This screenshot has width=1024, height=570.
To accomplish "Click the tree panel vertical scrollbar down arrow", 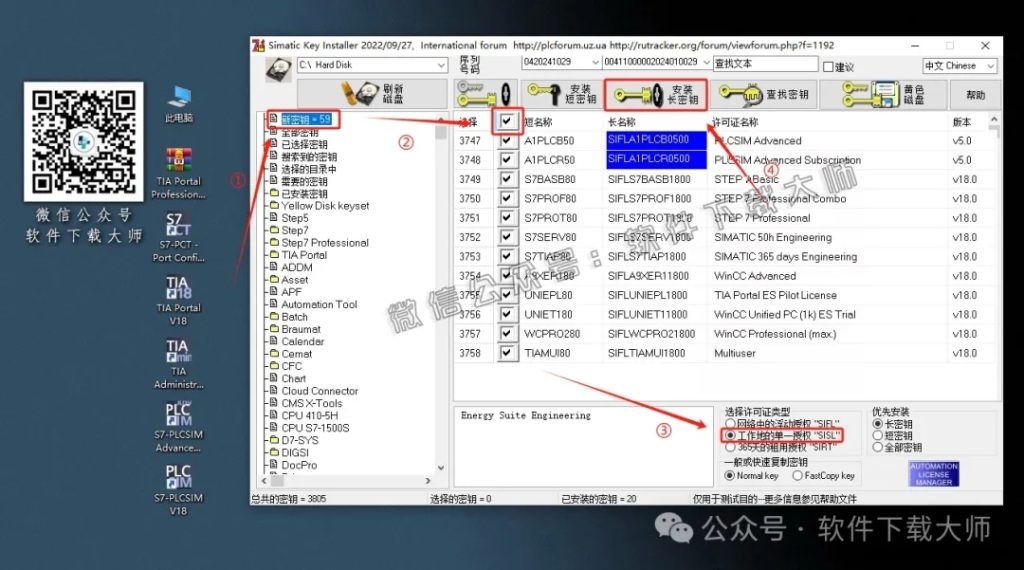I will (441, 467).
